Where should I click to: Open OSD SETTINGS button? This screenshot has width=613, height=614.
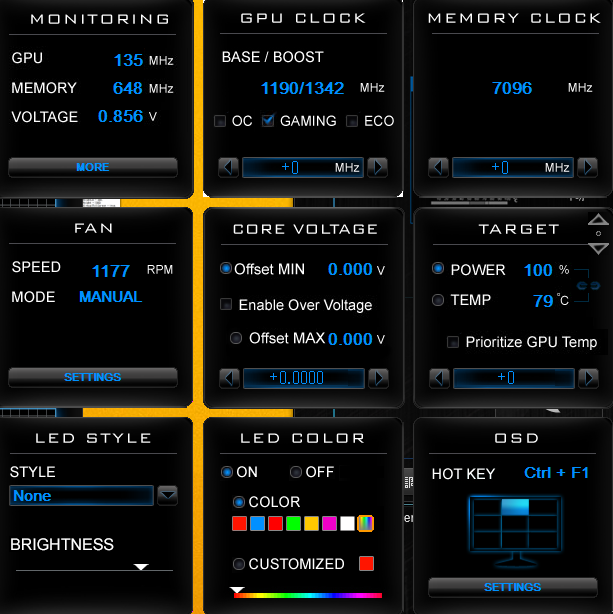(x=513, y=587)
